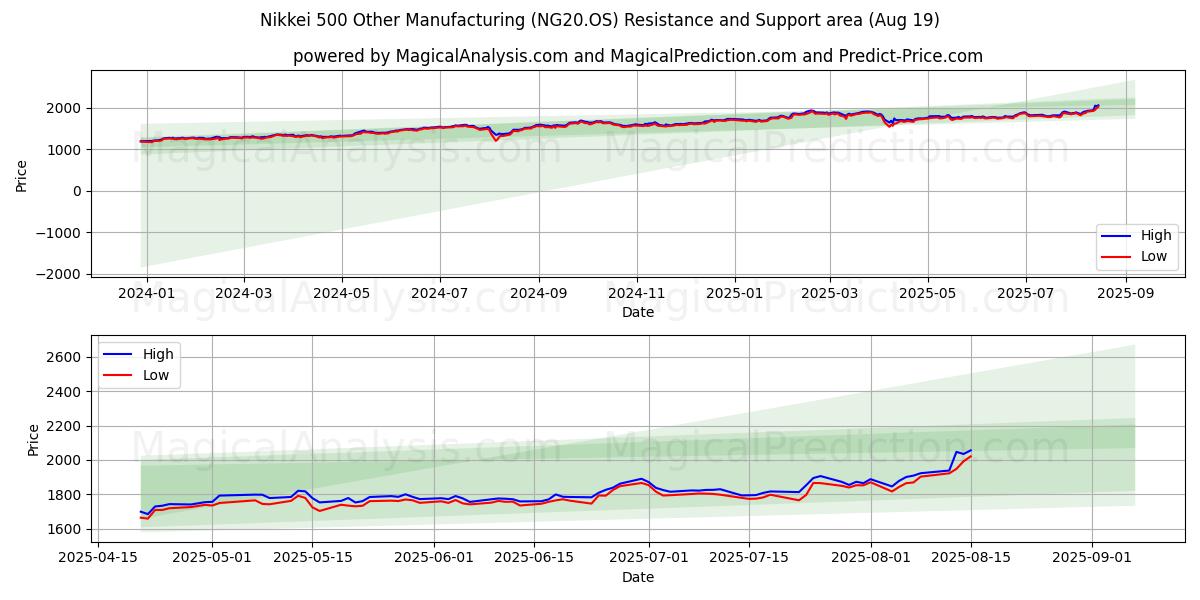Click the '2024-01' x-axis label in the top chart
Image resolution: width=1200 pixels, height=600 pixels.
(x=147, y=294)
